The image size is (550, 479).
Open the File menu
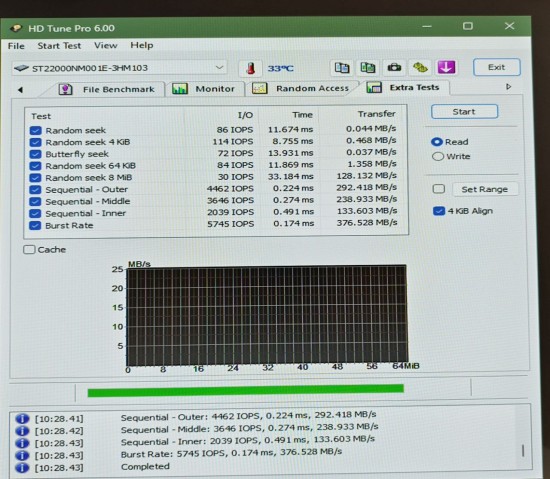click(x=16, y=46)
